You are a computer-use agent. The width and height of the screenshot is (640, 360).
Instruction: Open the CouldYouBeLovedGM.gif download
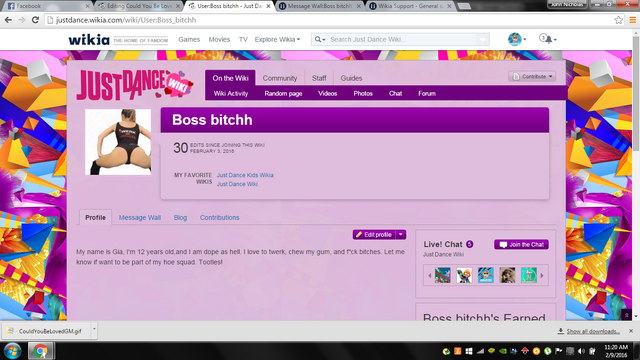click(46, 331)
